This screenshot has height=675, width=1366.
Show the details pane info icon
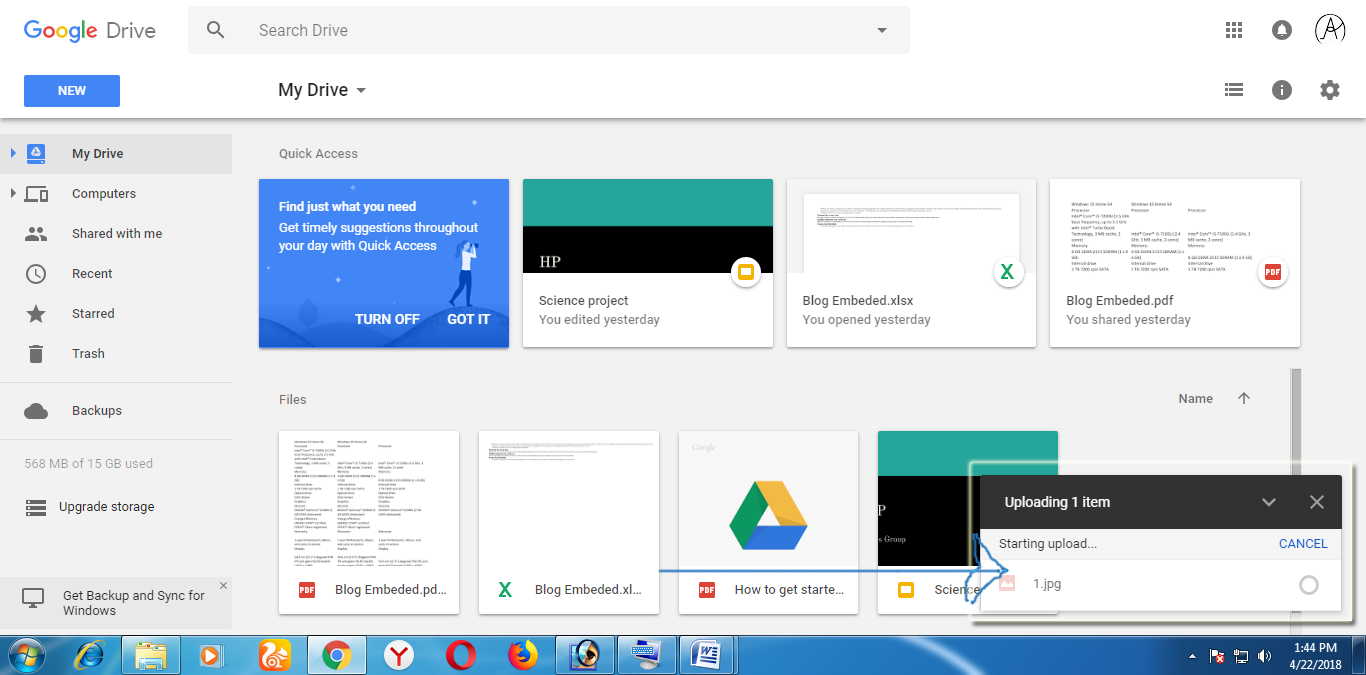point(1282,90)
